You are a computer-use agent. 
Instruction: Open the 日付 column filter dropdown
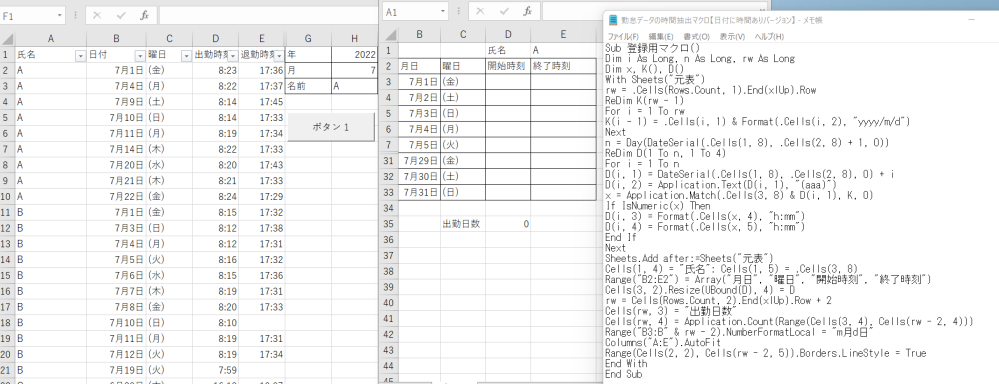pyautogui.click(x=140, y=56)
